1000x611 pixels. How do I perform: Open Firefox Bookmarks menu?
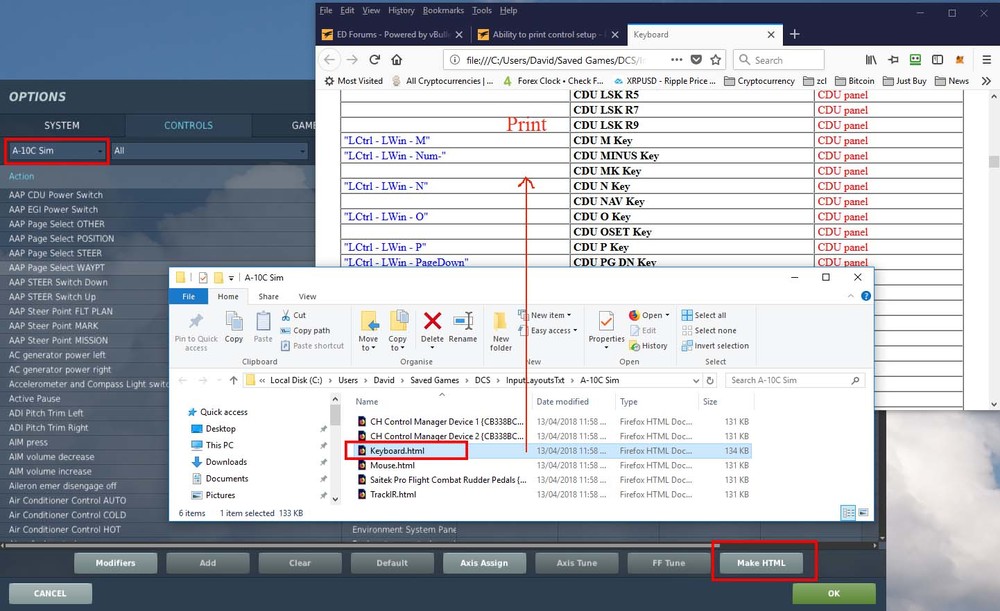[x=443, y=10]
